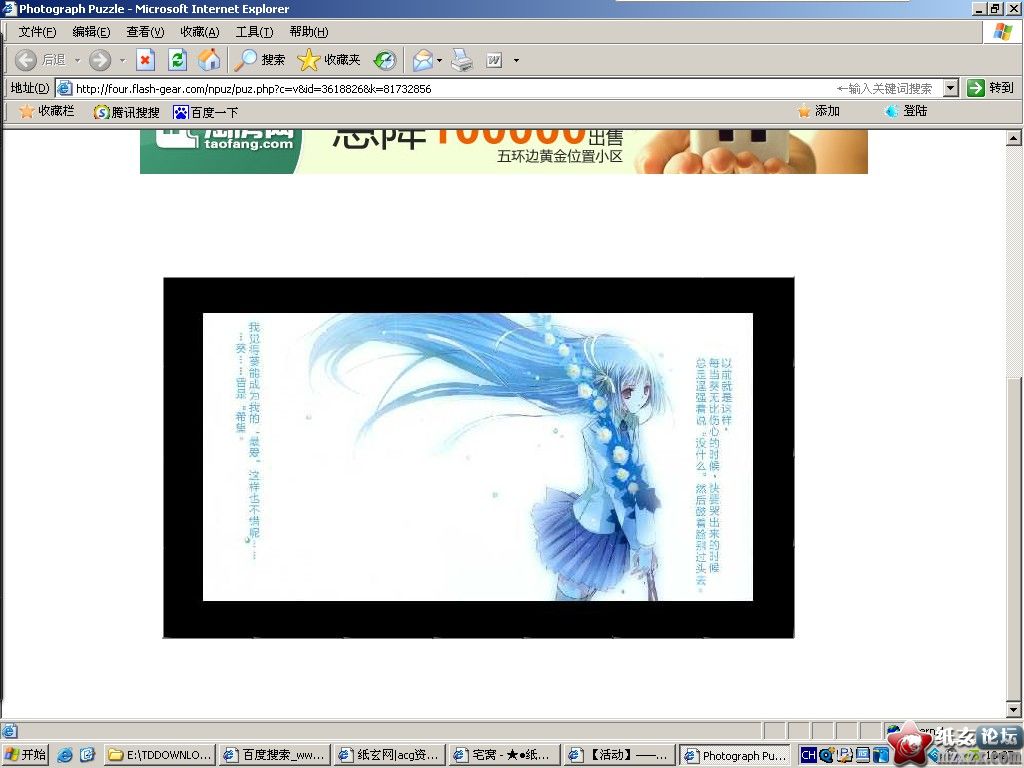Click the Edit with Word icon
This screenshot has height=768, width=1024.
tap(494, 60)
